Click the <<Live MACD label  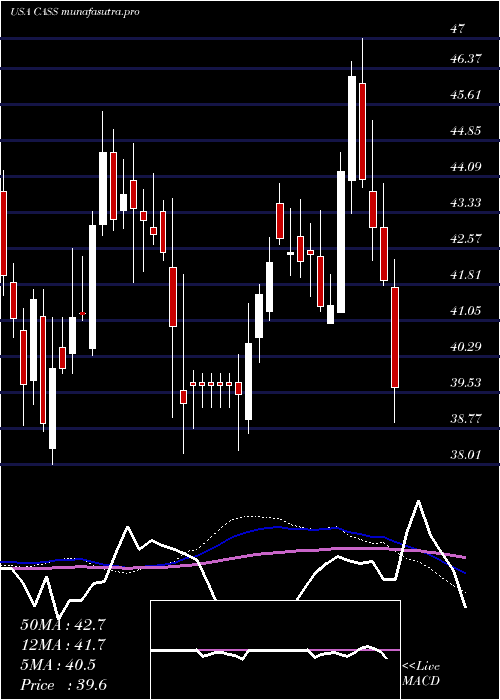pos(421,674)
